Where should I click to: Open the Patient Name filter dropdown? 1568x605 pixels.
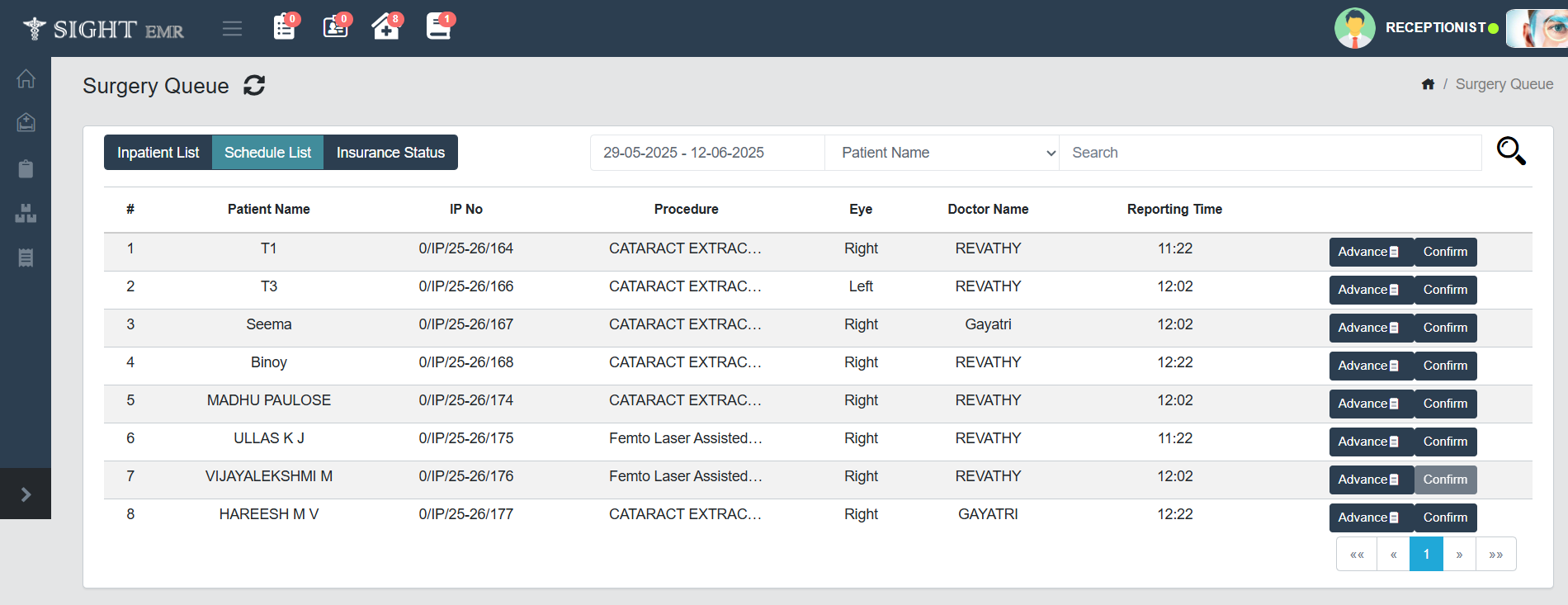tap(942, 153)
